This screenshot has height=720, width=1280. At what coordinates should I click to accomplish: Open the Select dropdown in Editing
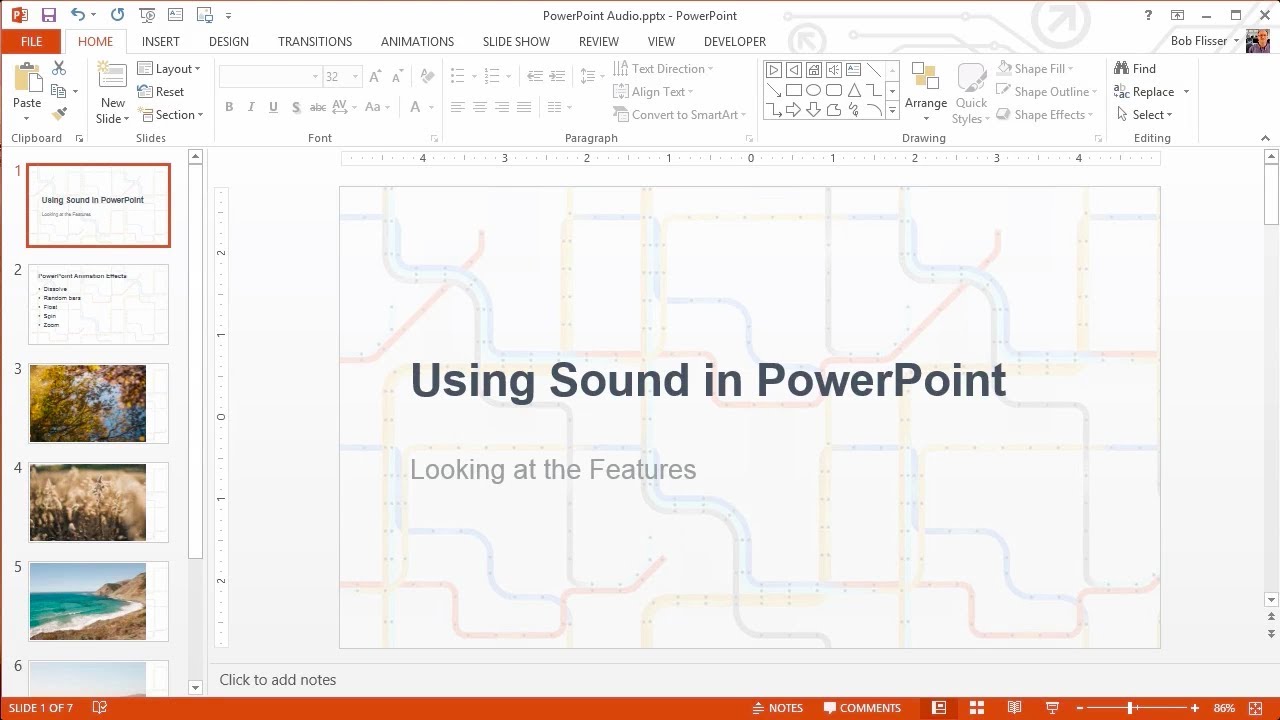pyautogui.click(x=1144, y=114)
